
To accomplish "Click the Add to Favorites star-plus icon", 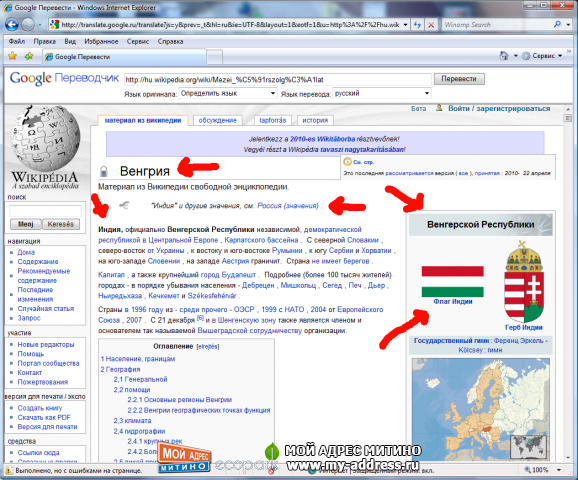I will coord(29,56).
